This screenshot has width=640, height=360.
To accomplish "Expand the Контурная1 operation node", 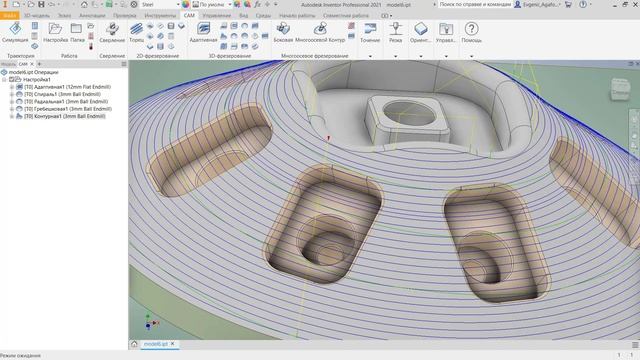I will pos(12,116).
